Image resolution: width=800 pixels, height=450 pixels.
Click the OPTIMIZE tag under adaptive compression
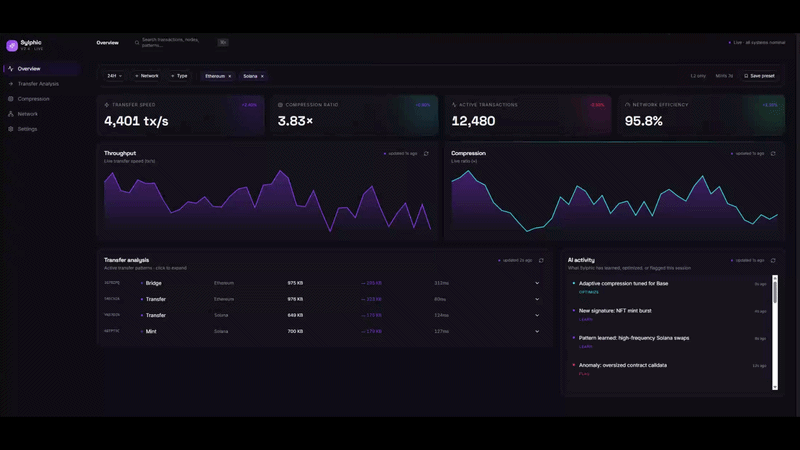589,292
